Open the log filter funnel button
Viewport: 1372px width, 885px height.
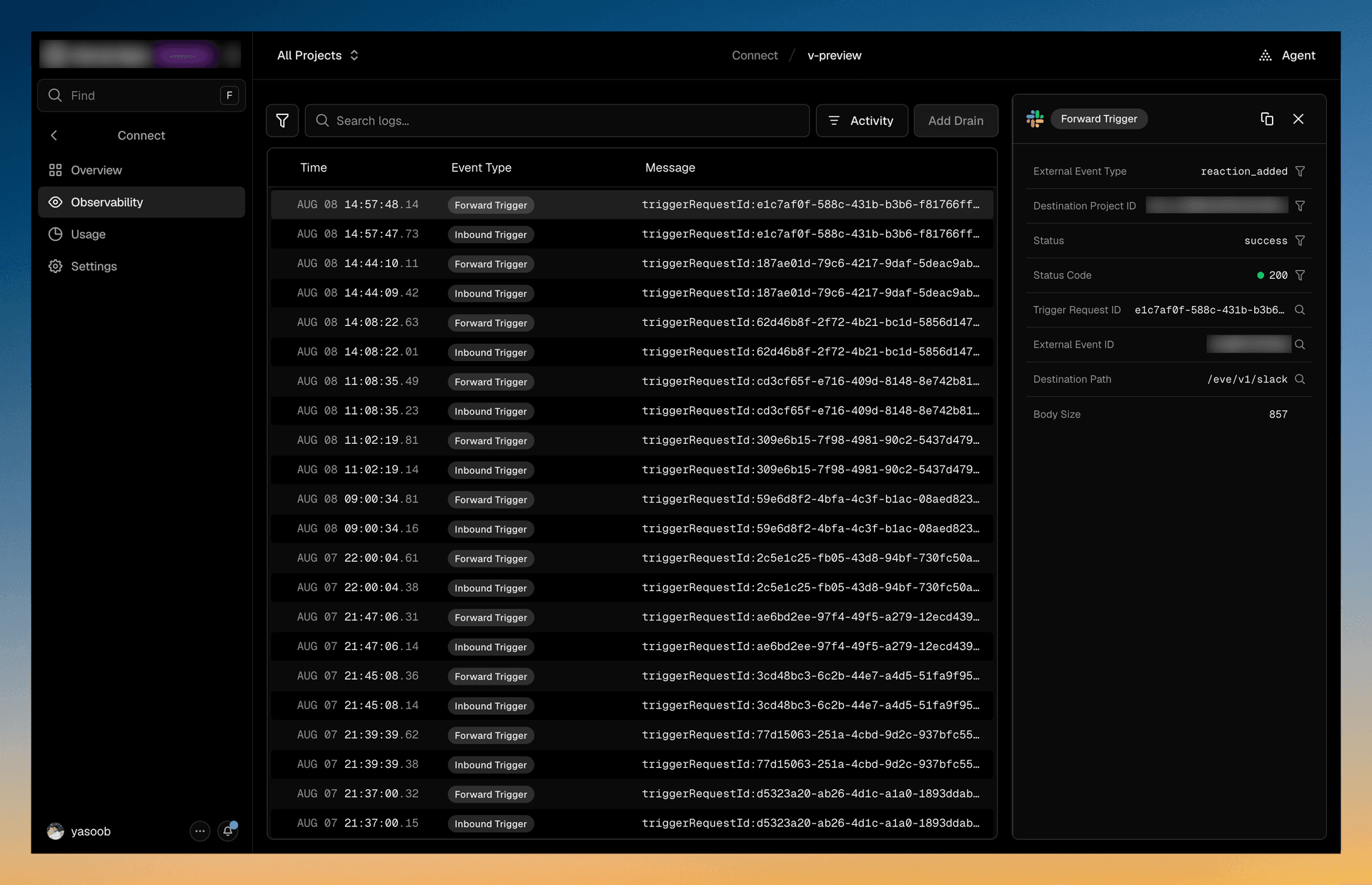click(282, 121)
